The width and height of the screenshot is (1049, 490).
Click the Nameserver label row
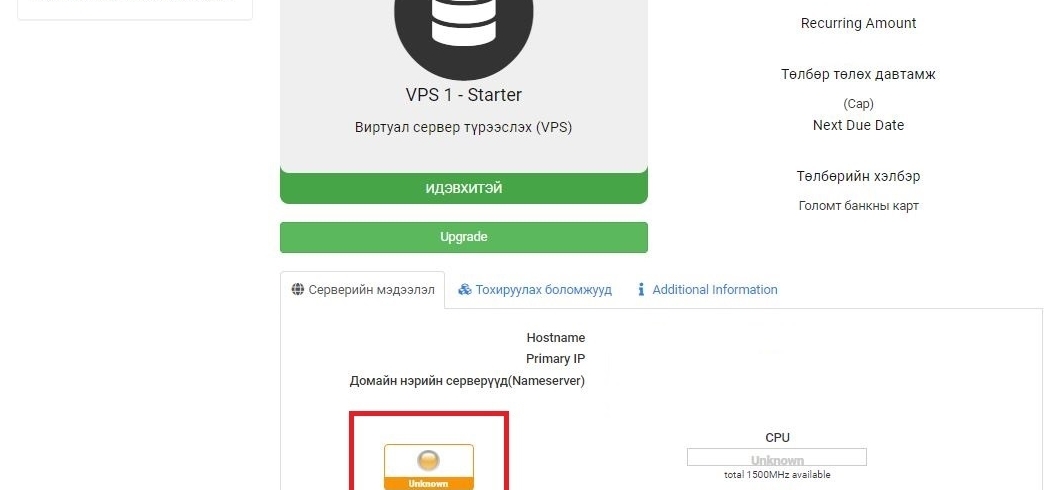coord(467,381)
